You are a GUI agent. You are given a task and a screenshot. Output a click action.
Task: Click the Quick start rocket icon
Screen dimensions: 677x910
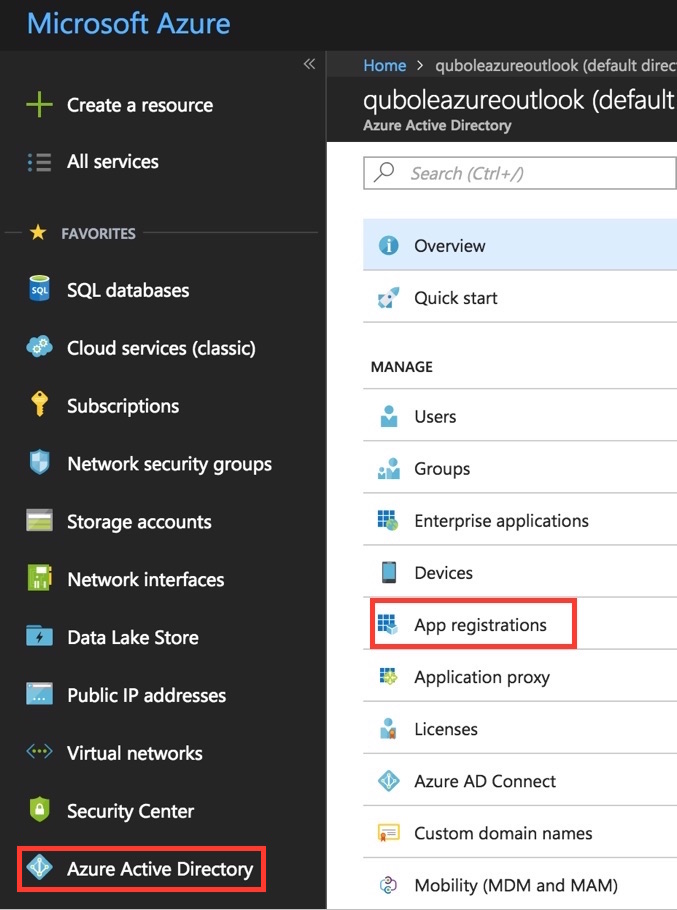tap(389, 298)
